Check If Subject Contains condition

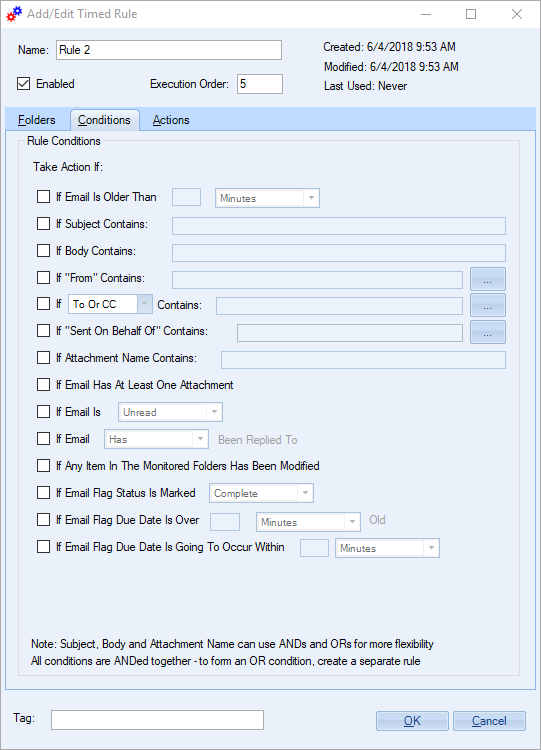point(44,223)
